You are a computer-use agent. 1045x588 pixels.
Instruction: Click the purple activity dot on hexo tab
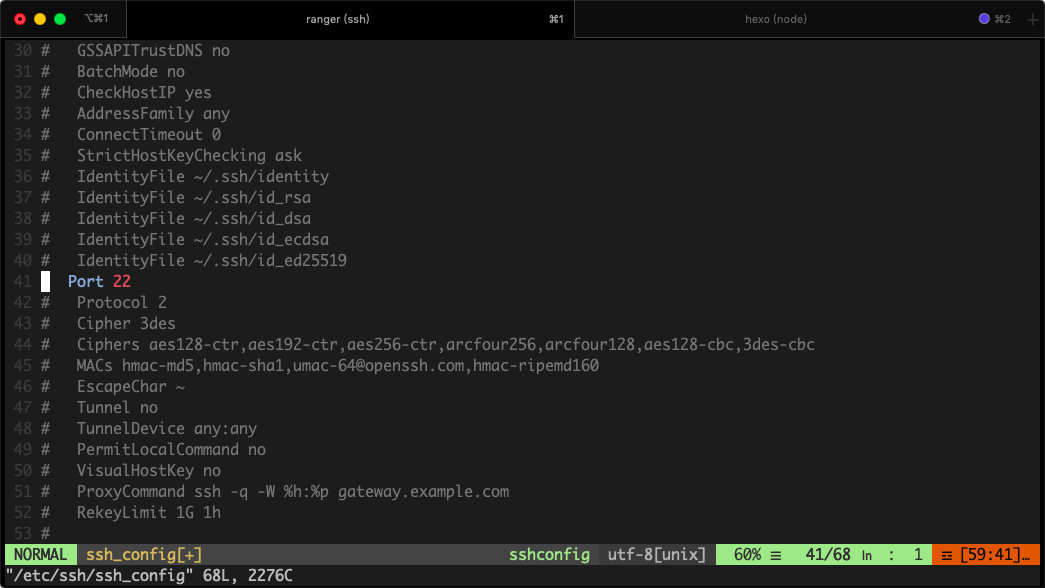click(x=984, y=19)
